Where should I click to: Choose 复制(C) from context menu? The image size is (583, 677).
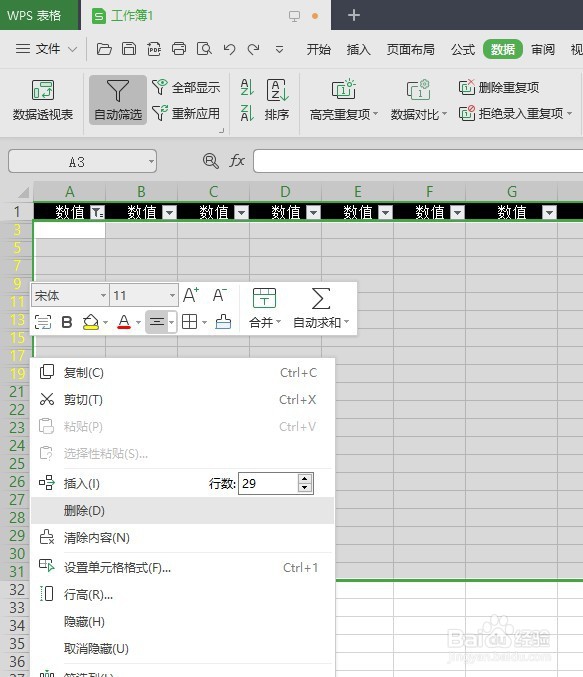point(182,373)
